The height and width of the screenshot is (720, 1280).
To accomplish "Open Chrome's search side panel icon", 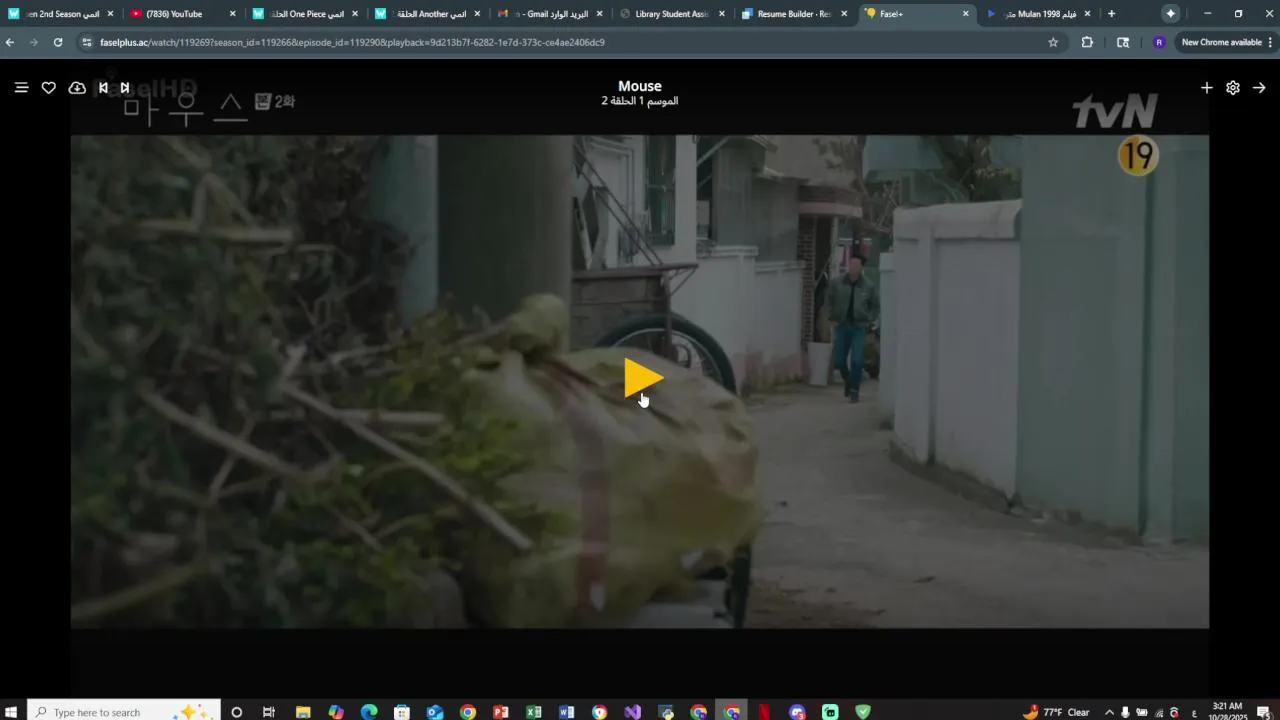I will pyautogui.click(x=1123, y=42).
